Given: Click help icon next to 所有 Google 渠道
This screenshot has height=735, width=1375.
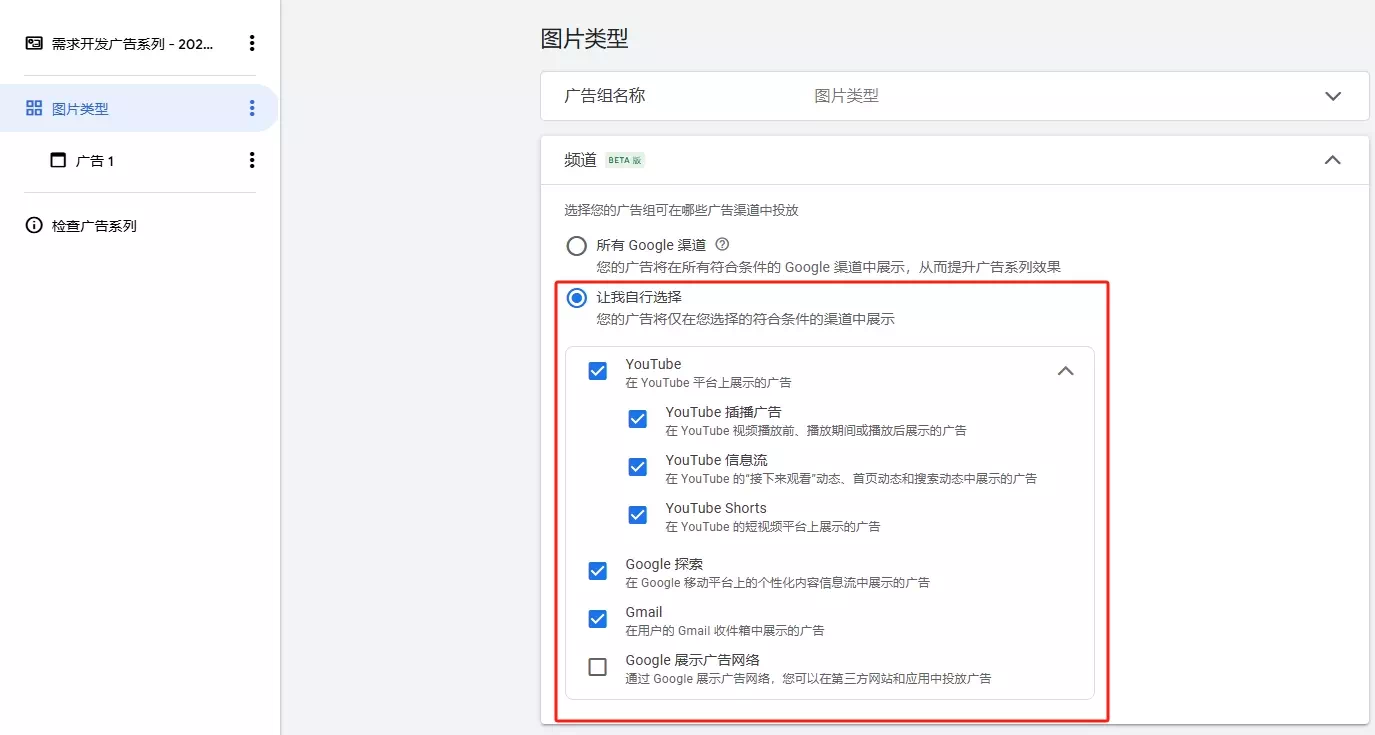Looking at the screenshot, I should click(722, 245).
